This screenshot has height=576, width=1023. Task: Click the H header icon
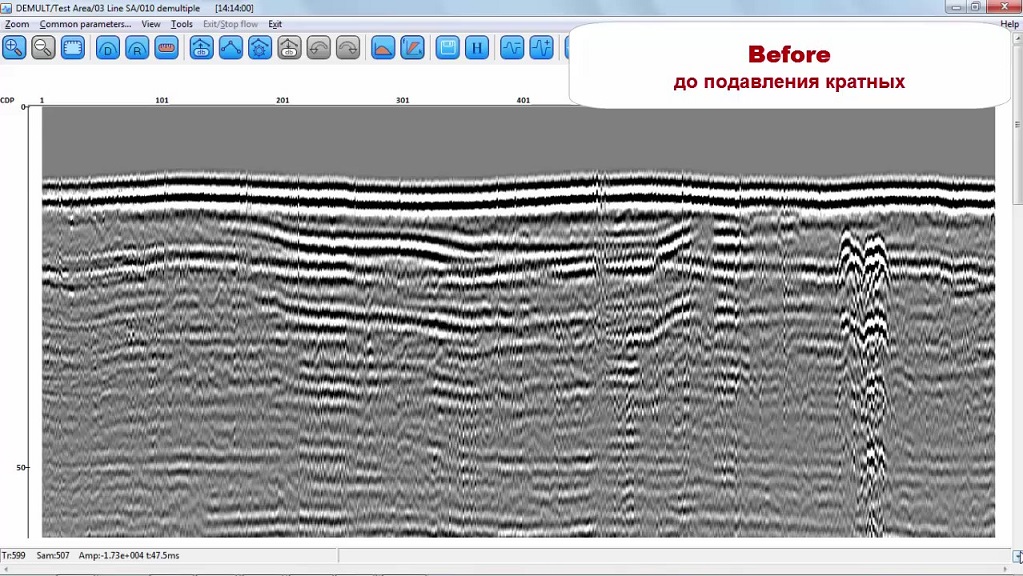(477, 48)
